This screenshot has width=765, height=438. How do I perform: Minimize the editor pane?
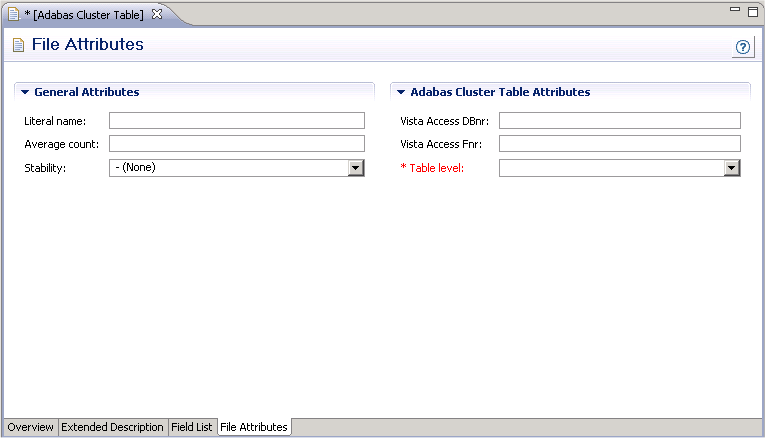[x=736, y=9]
